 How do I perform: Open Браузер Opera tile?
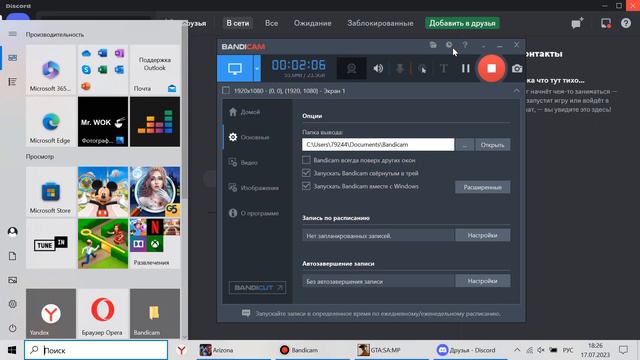pos(103,313)
